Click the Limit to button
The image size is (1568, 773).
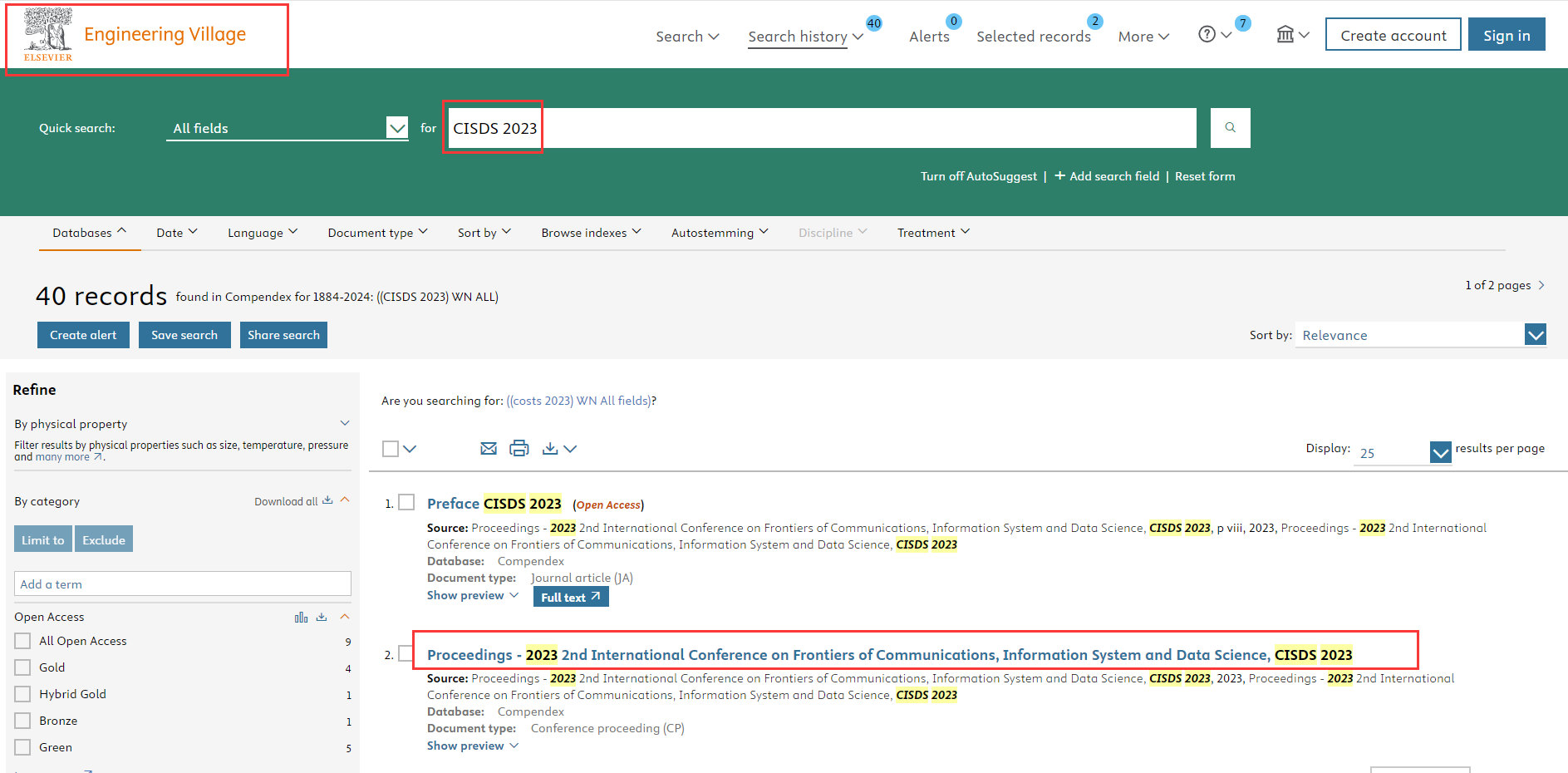coord(43,539)
